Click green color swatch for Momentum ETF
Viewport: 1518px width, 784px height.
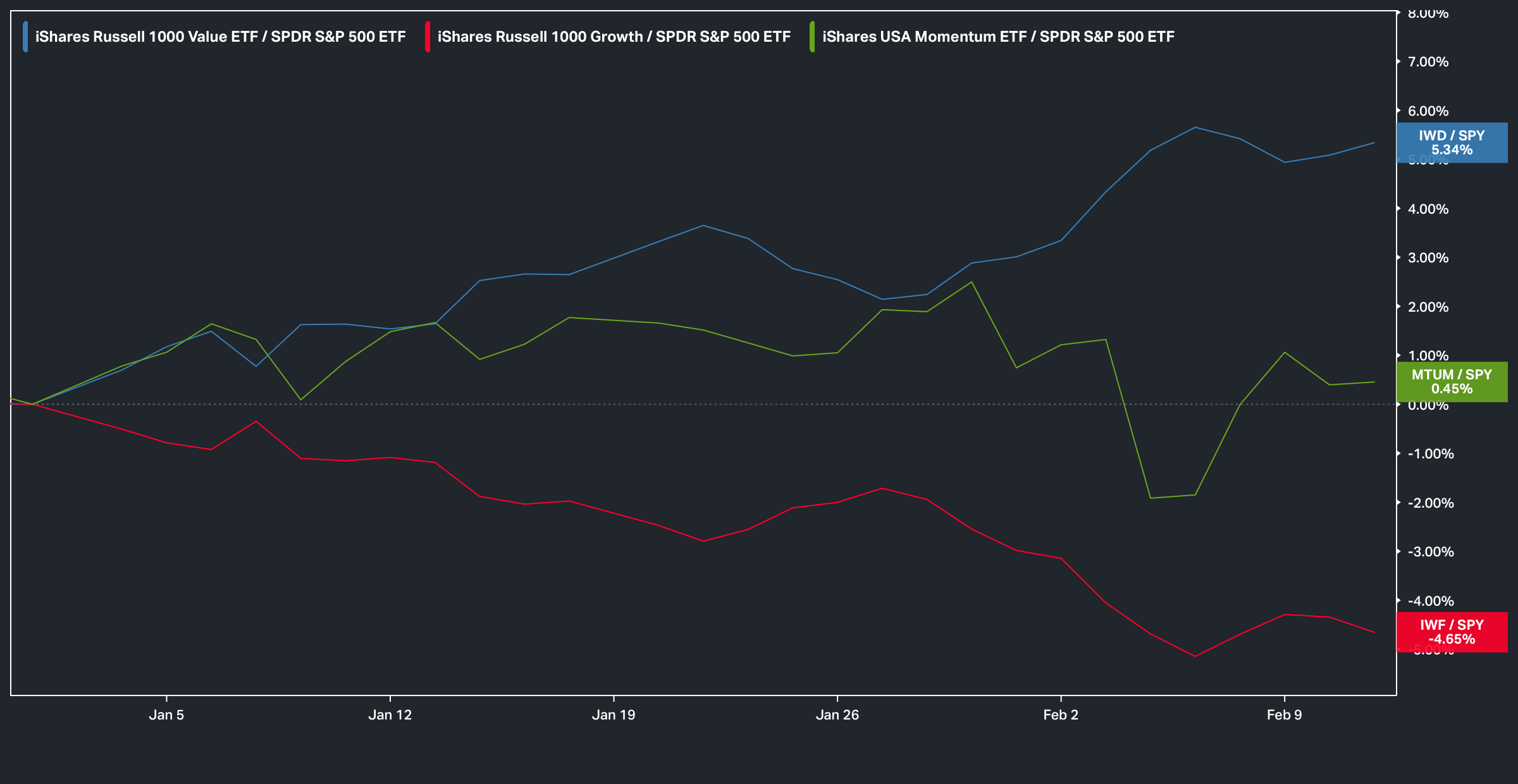pyautogui.click(x=812, y=37)
